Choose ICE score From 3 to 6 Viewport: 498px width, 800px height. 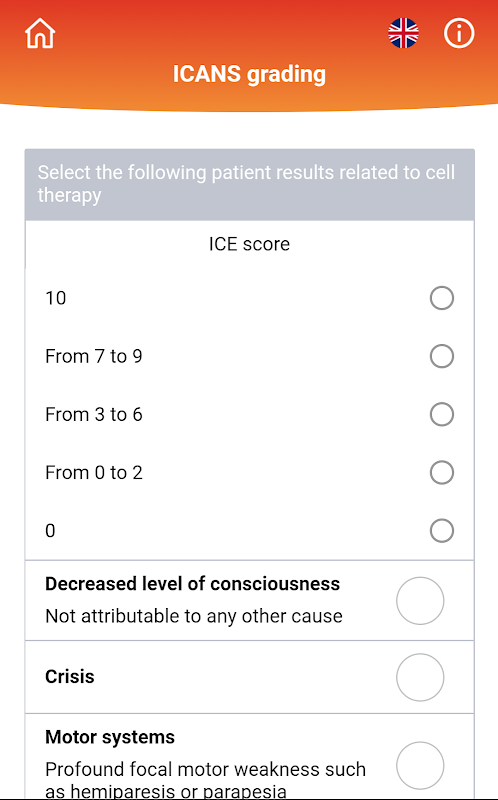pos(441,414)
